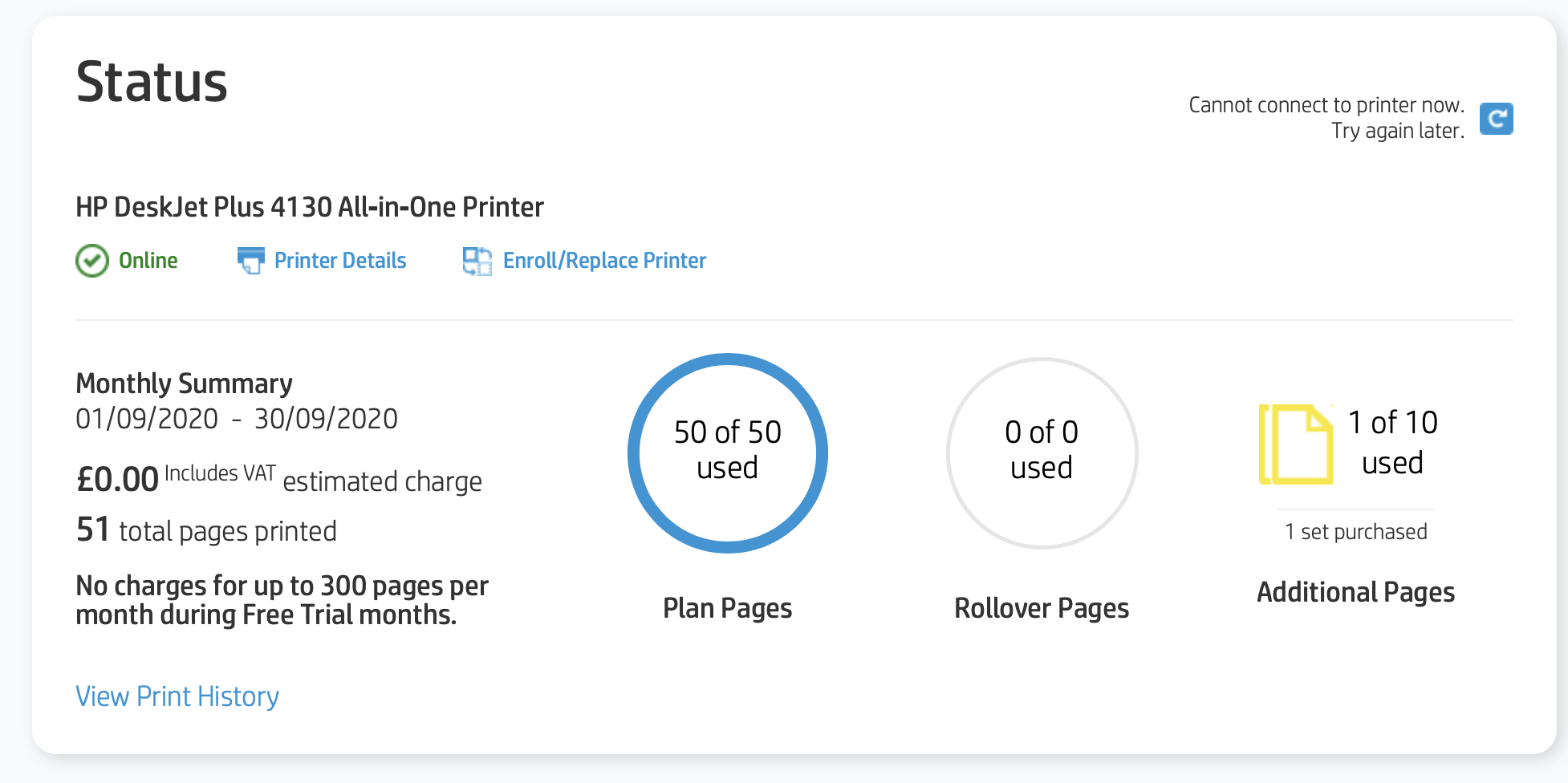The height and width of the screenshot is (783, 1568).
Task: Click the blue retry connection refresh icon
Action: (x=1496, y=119)
